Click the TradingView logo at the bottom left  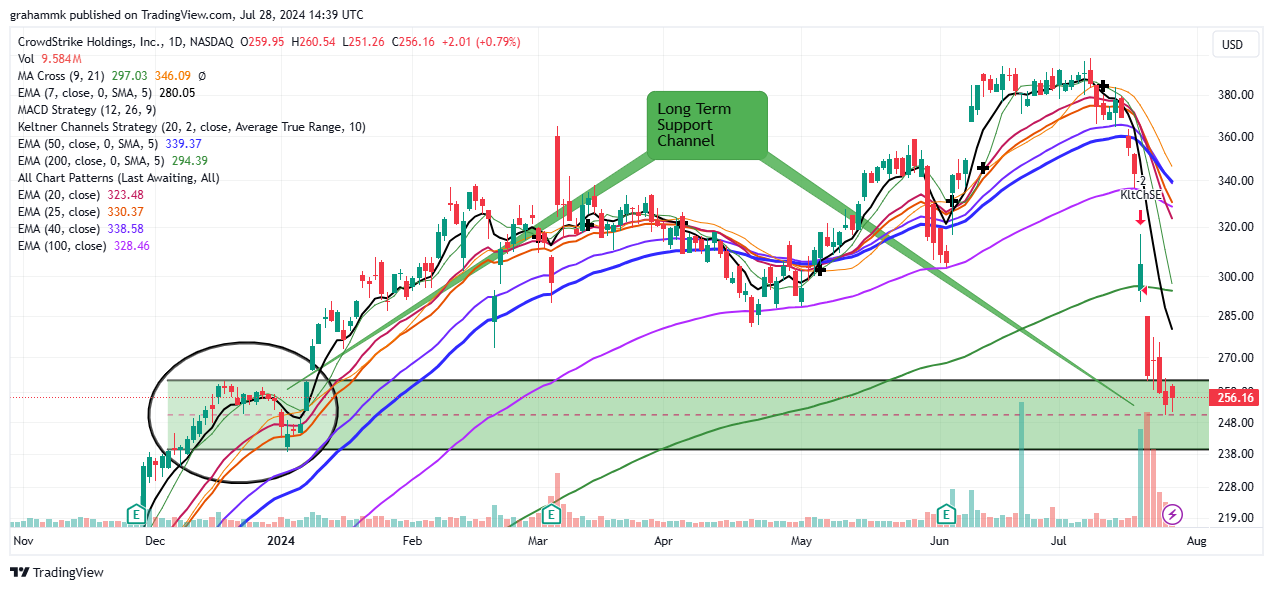(x=57, y=572)
